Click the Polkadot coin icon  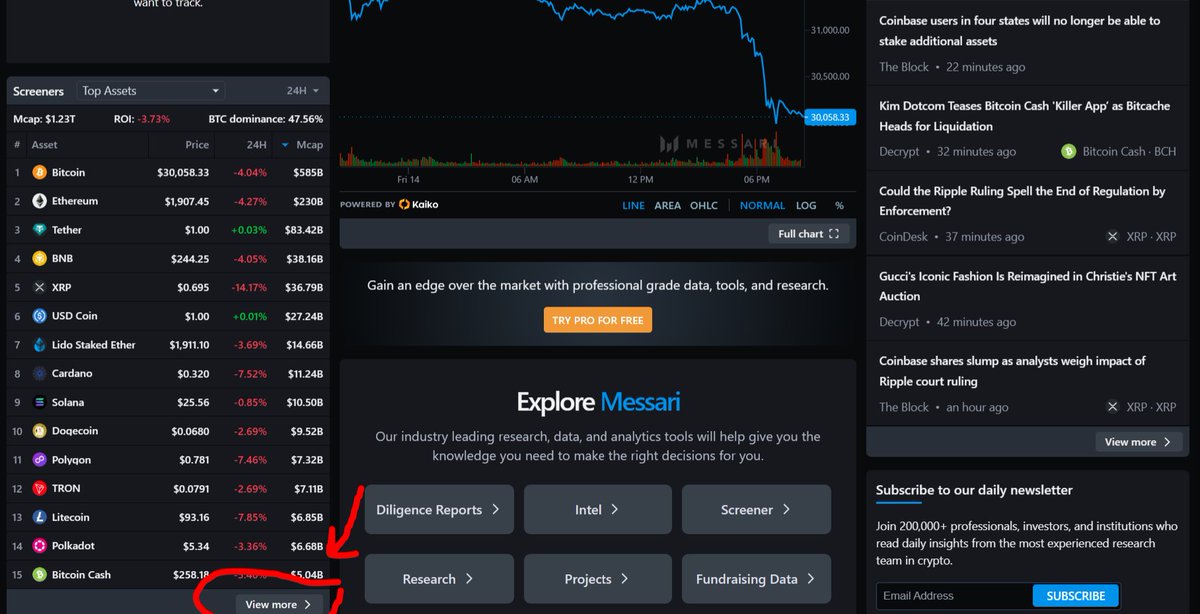tap(39, 546)
